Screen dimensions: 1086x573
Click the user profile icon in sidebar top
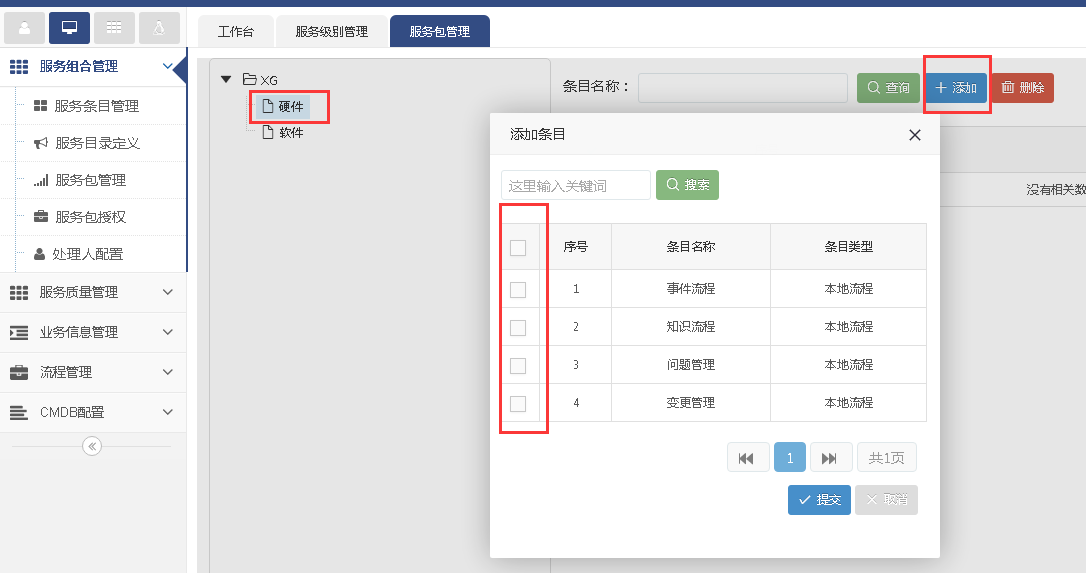tap(24, 28)
